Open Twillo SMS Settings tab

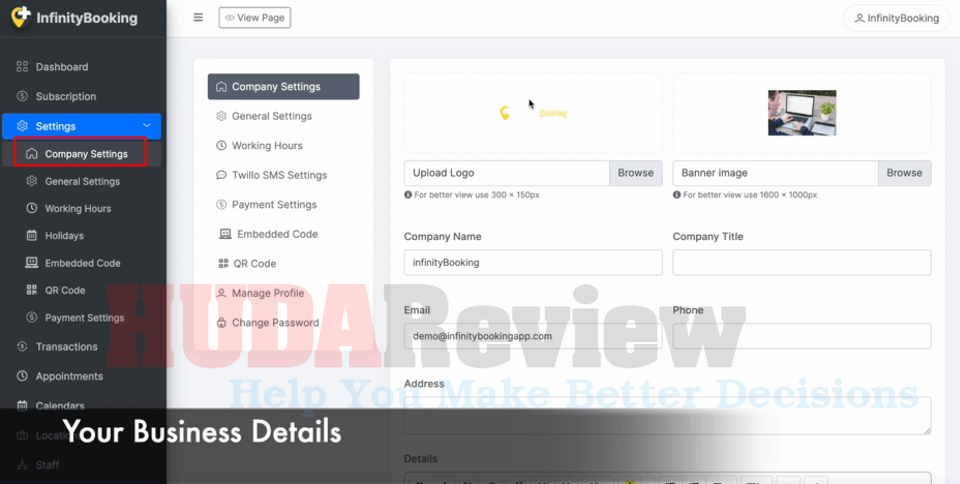pyautogui.click(x=283, y=175)
